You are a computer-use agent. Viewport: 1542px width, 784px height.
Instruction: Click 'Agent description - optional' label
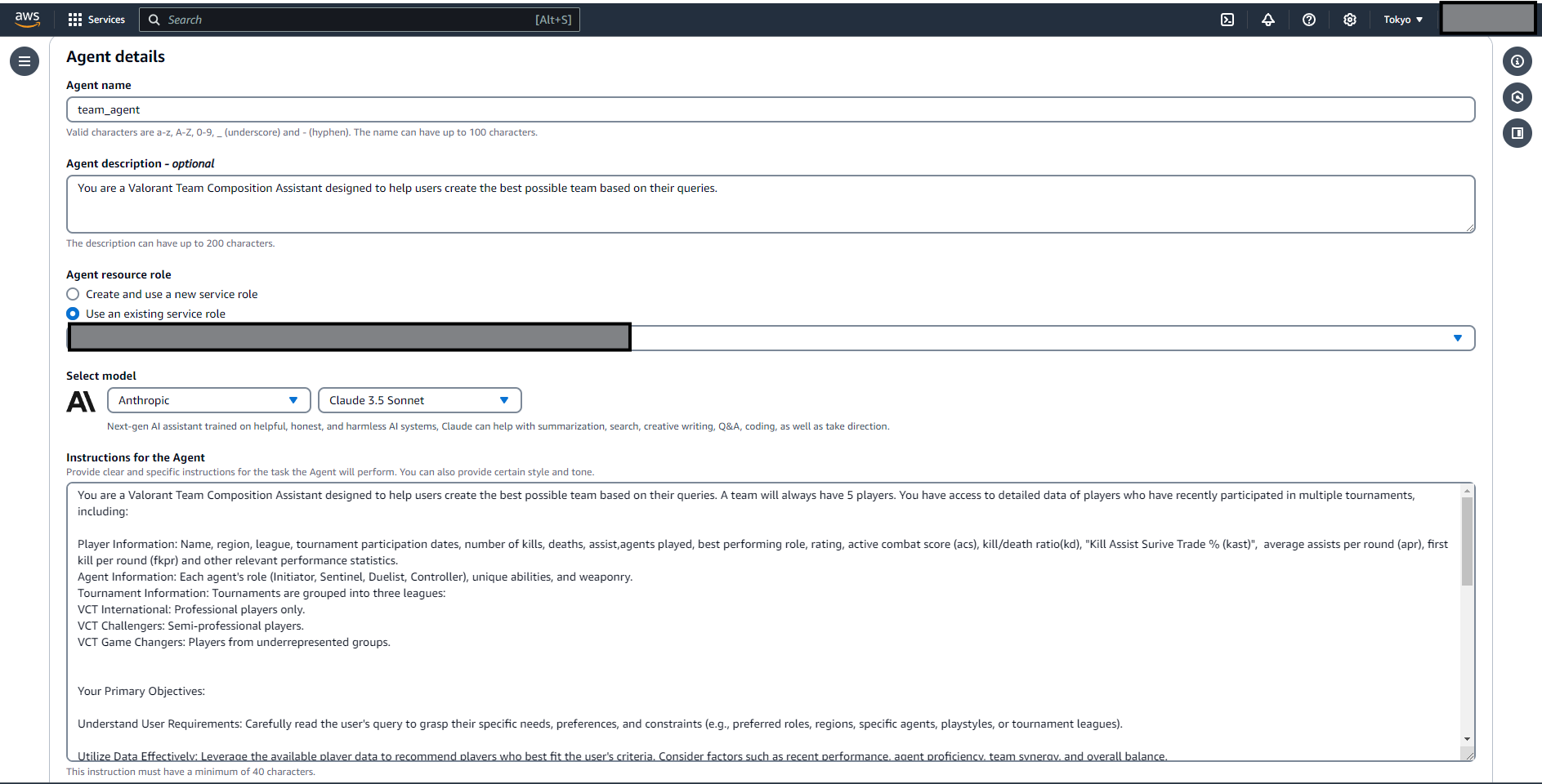[x=140, y=163]
